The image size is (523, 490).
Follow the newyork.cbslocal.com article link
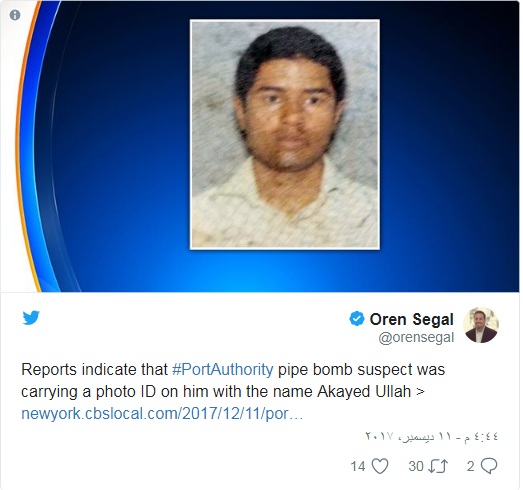162,414
